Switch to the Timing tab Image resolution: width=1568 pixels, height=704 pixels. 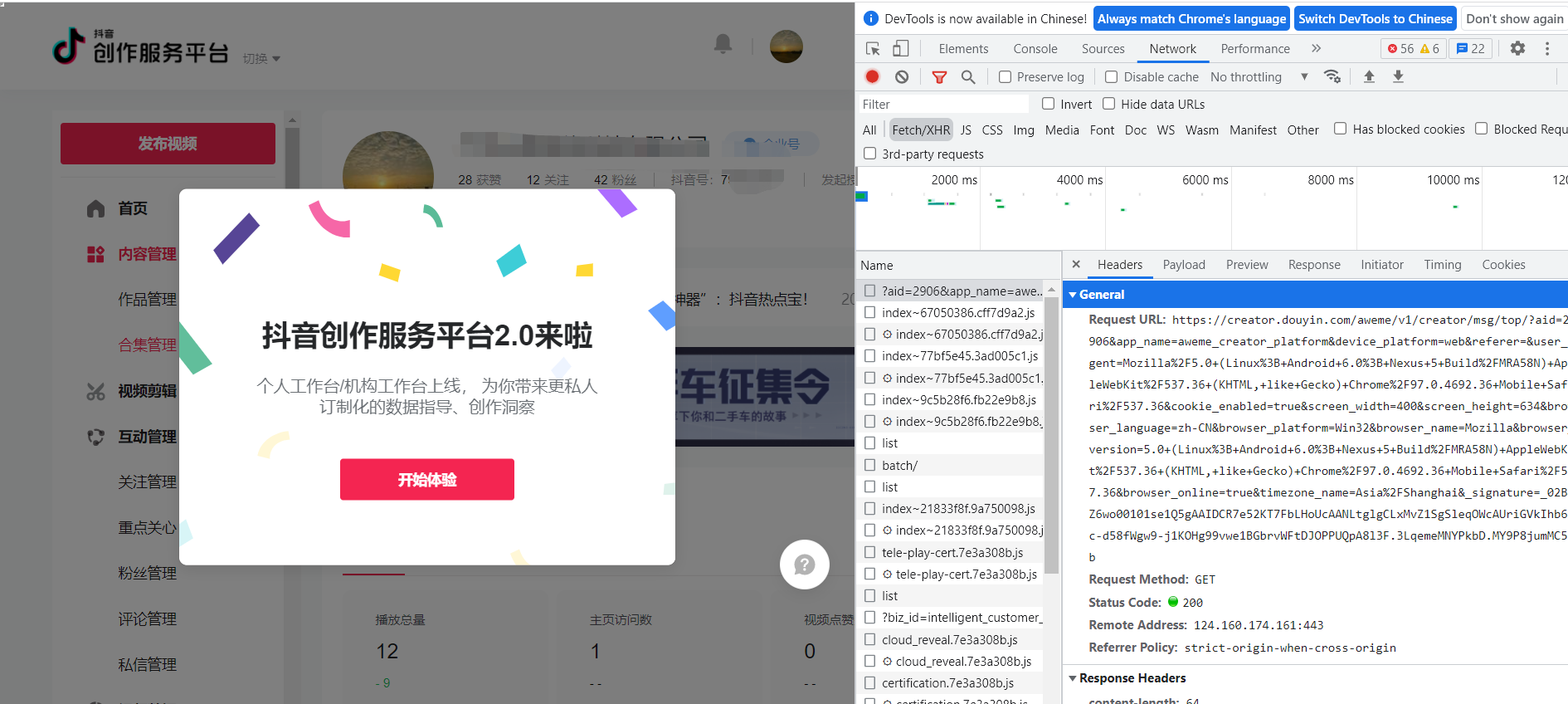[1443, 265]
